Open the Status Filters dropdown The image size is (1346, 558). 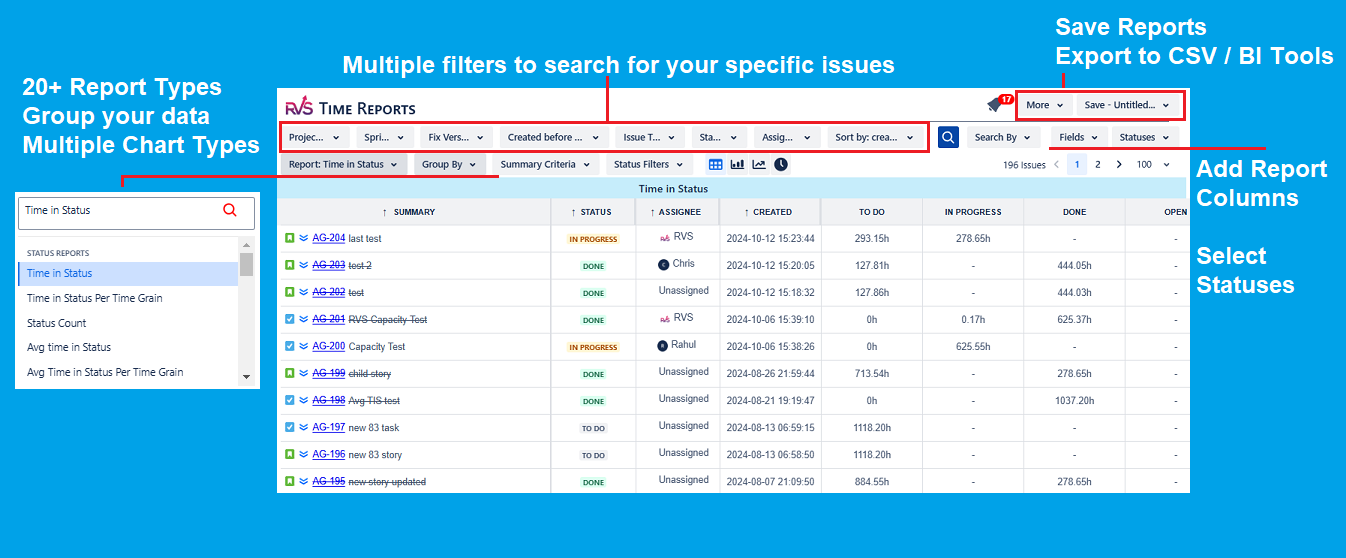click(648, 164)
